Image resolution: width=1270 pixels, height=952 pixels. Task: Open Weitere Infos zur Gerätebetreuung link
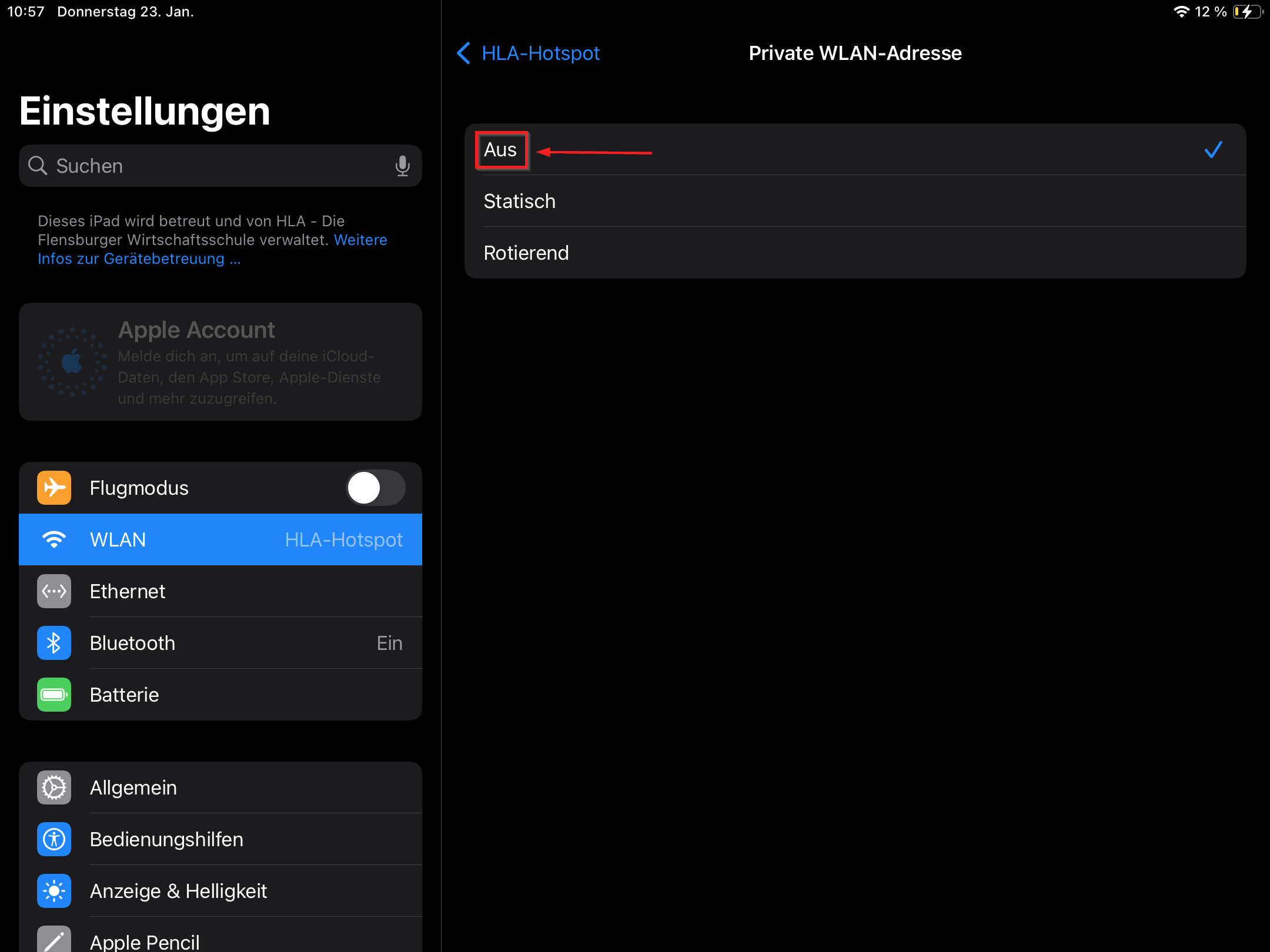pyautogui.click(x=212, y=249)
